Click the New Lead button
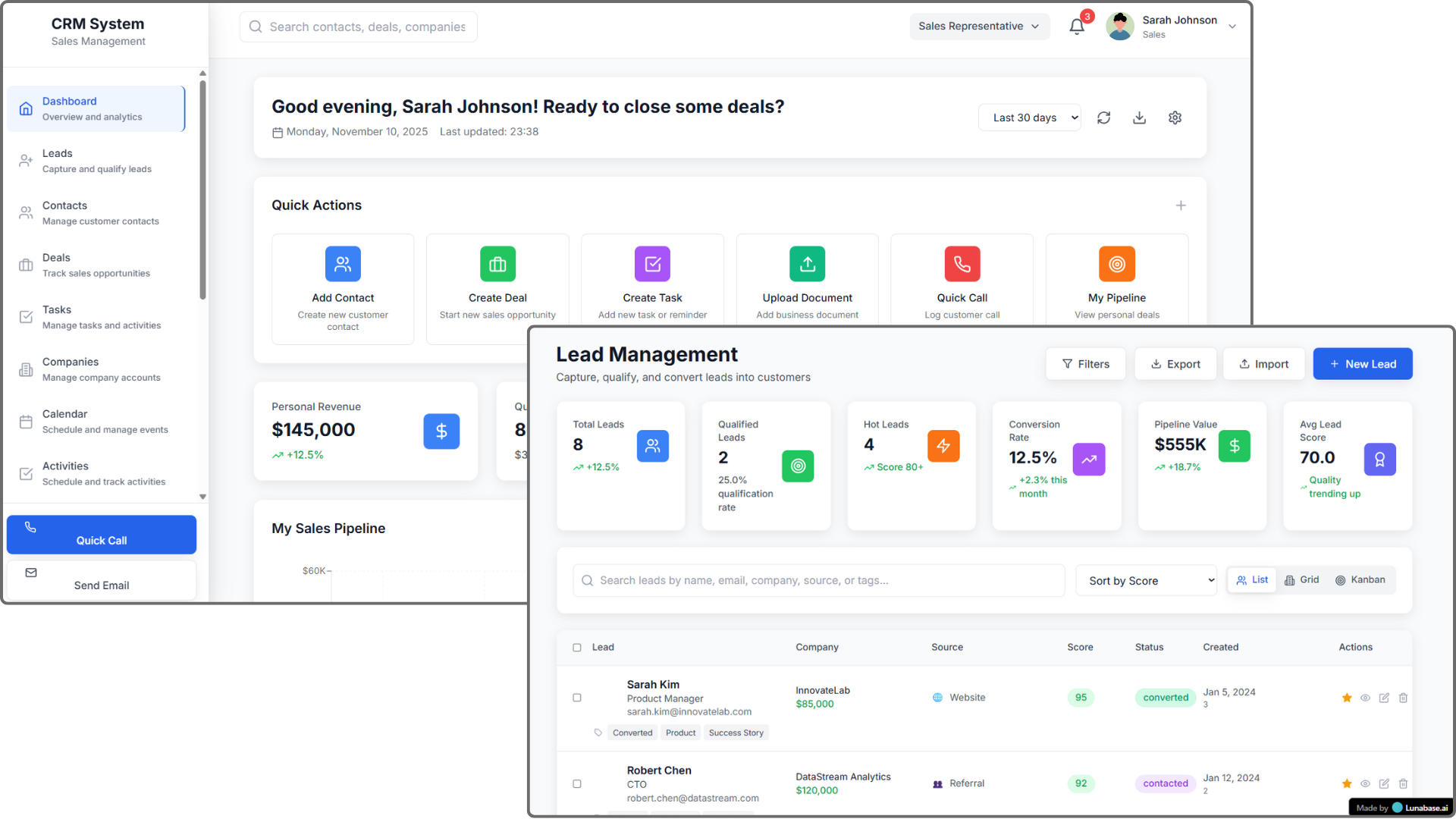1456x819 pixels. point(1363,363)
